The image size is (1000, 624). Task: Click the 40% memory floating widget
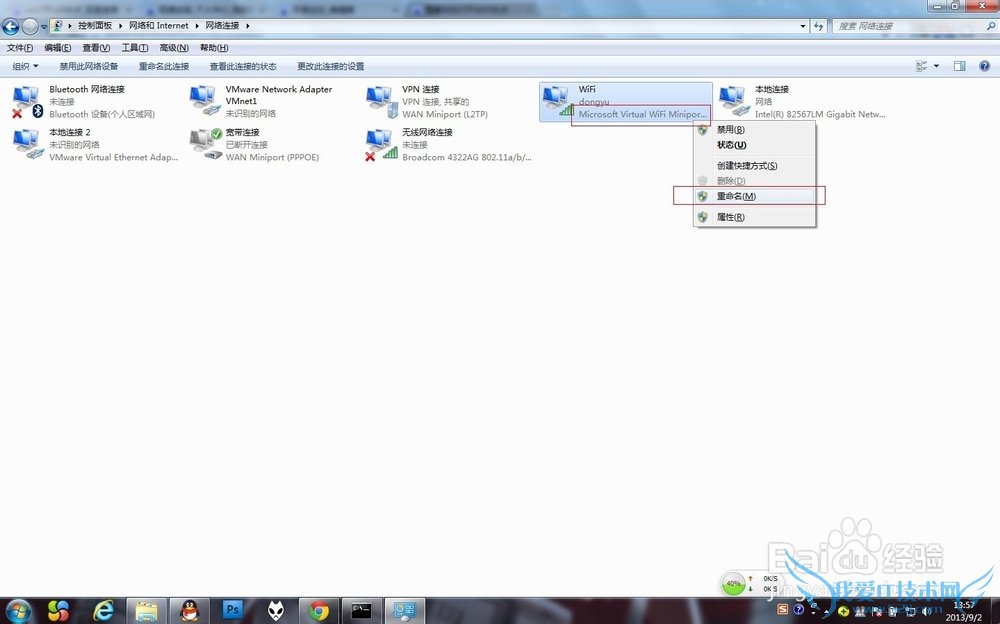733,583
